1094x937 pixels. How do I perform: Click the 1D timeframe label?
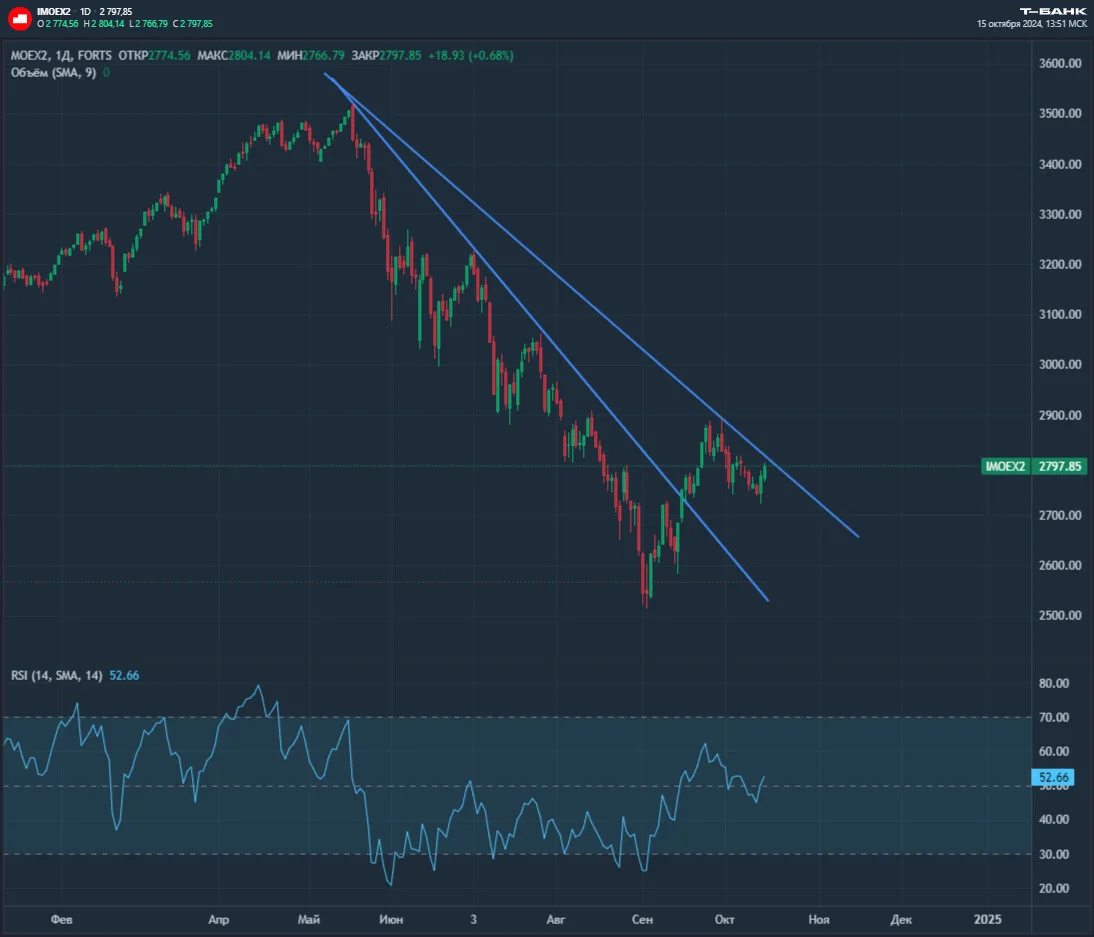tap(85, 12)
